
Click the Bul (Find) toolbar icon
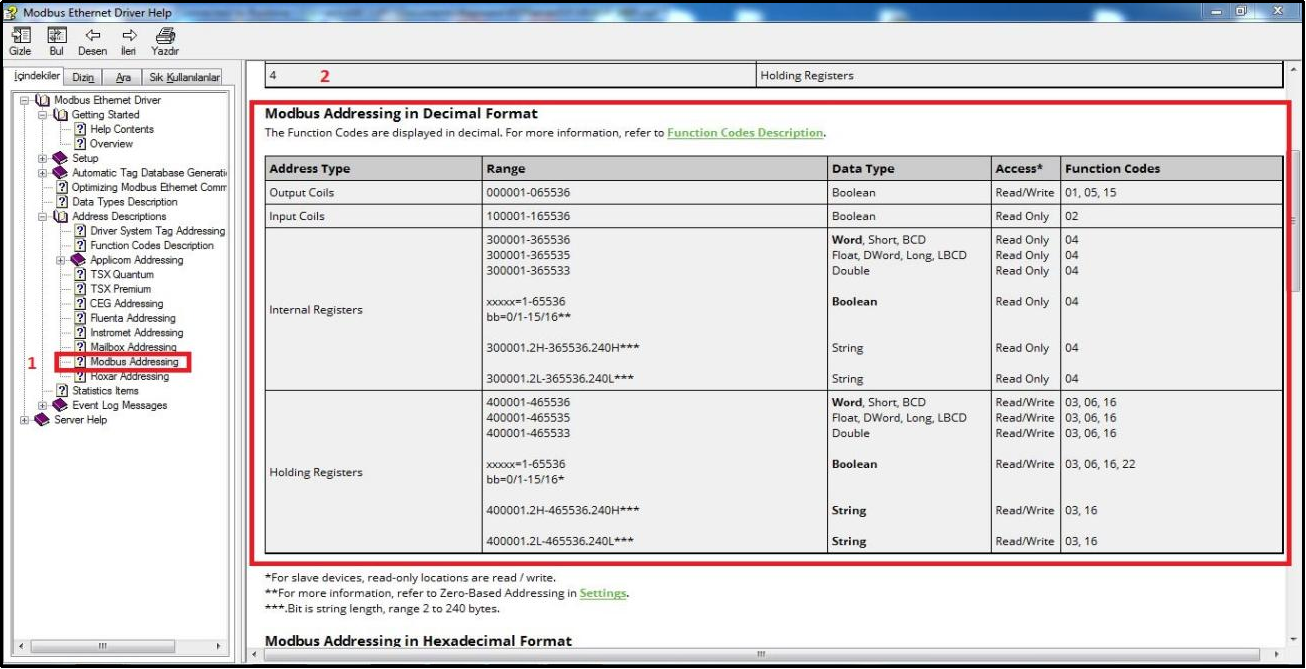coord(57,35)
